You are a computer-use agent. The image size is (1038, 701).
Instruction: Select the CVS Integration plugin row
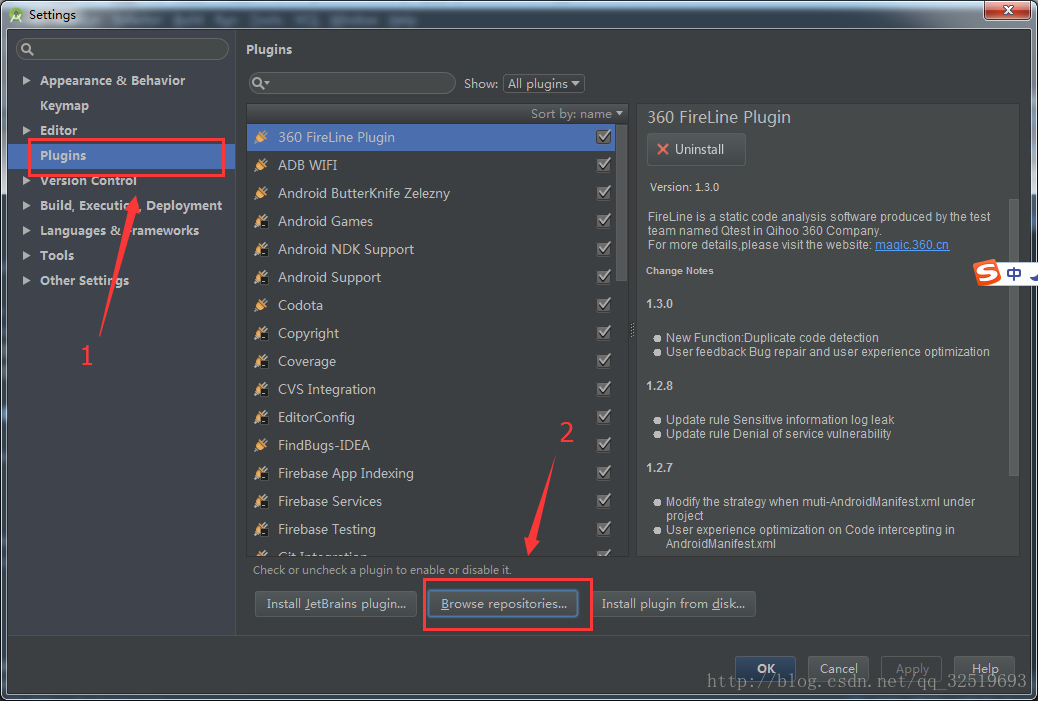tap(431, 389)
